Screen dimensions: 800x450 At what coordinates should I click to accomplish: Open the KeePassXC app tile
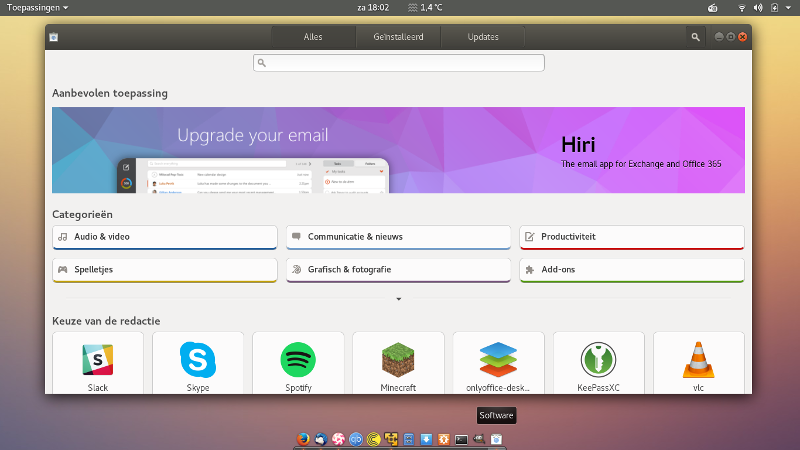pyautogui.click(x=598, y=363)
